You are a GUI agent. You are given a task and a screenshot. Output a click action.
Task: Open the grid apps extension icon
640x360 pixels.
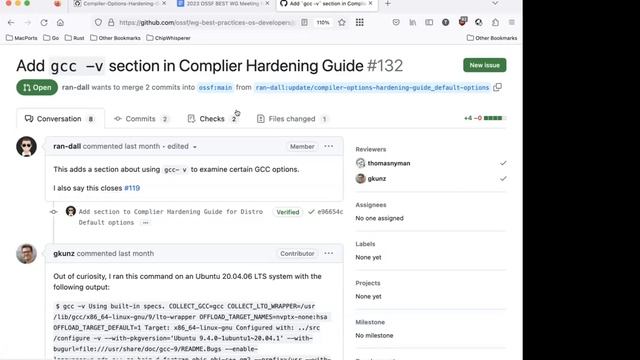coord(360,22)
